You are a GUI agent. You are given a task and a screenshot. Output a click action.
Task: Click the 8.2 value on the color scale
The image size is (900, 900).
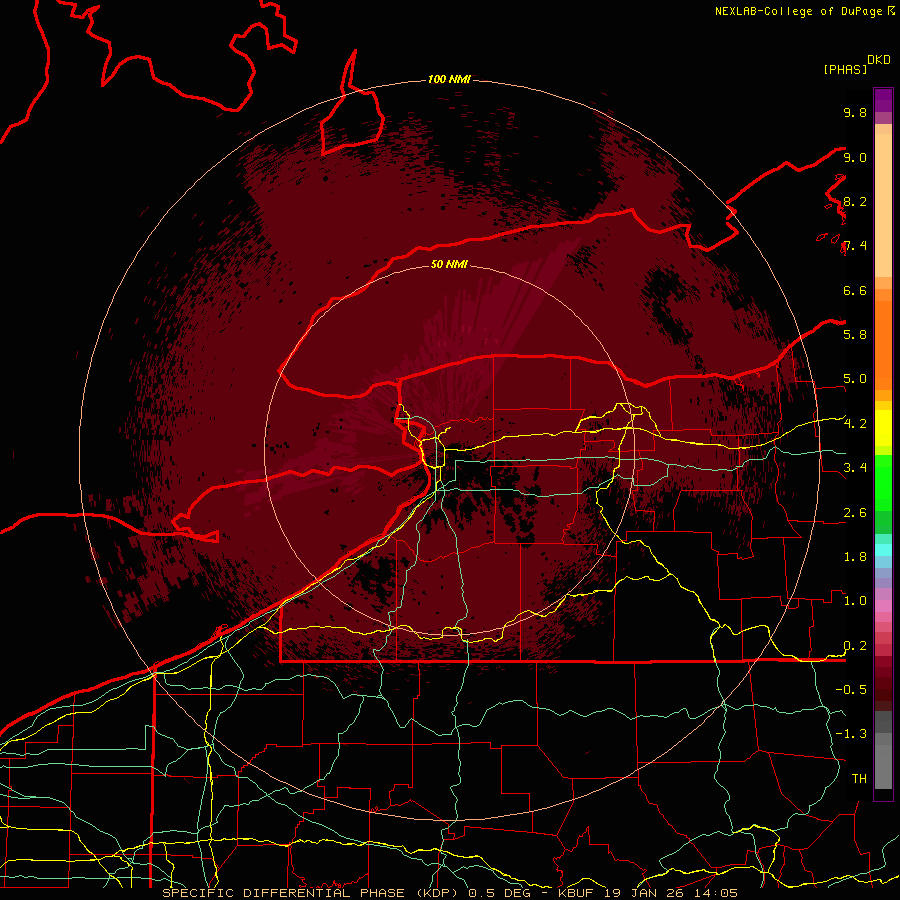click(x=855, y=201)
